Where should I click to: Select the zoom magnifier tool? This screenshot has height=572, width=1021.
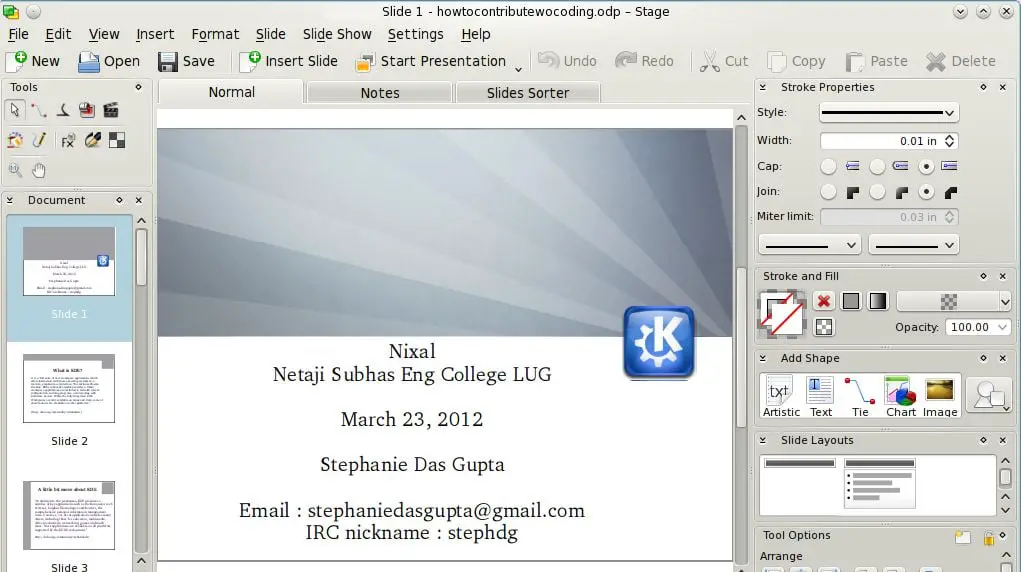click(15, 170)
